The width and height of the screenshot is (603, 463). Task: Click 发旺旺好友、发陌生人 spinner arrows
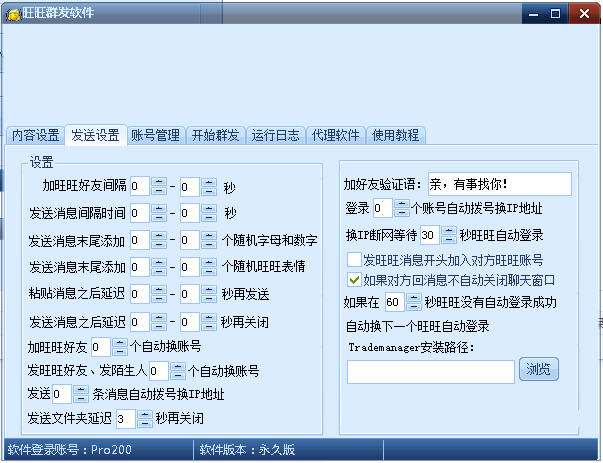178,371
